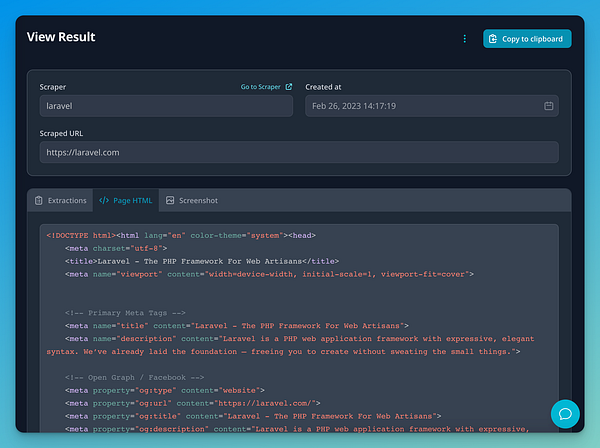Open the calendar icon in Created at field
This screenshot has width=600, height=448.
pos(549,105)
